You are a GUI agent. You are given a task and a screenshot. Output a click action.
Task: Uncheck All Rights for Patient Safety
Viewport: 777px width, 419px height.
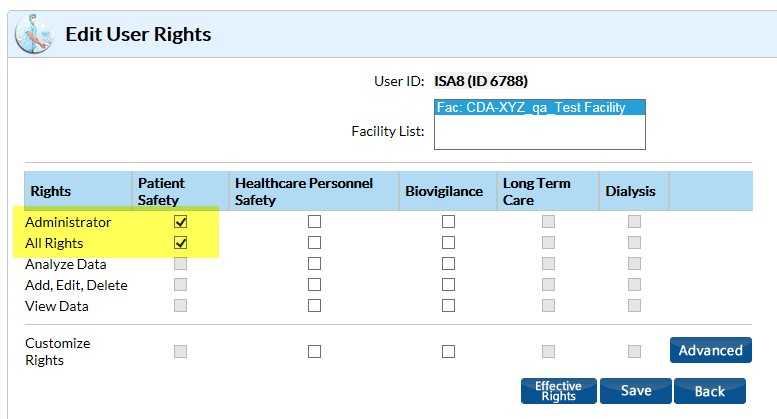181,243
